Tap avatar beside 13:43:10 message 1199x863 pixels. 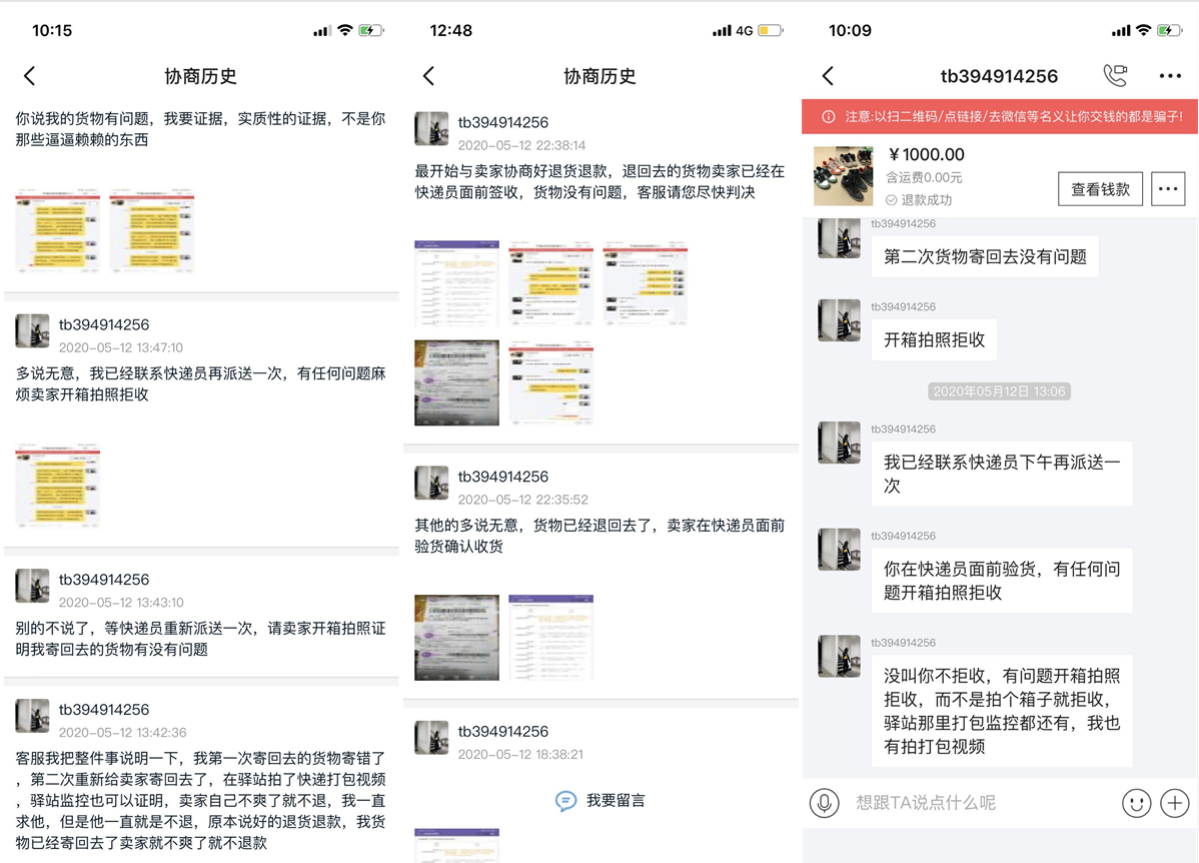pyautogui.click(x=32, y=586)
